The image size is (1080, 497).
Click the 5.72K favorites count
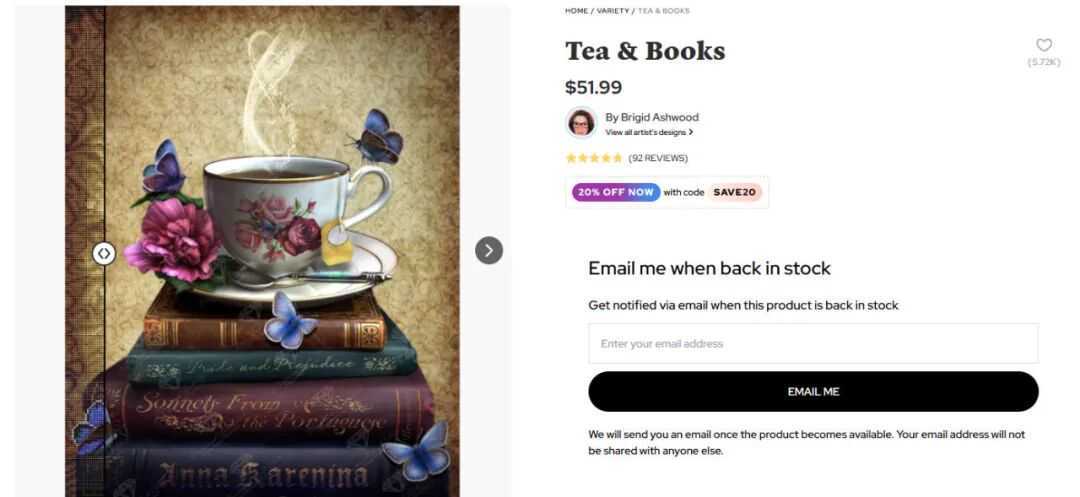[x=1044, y=63]
